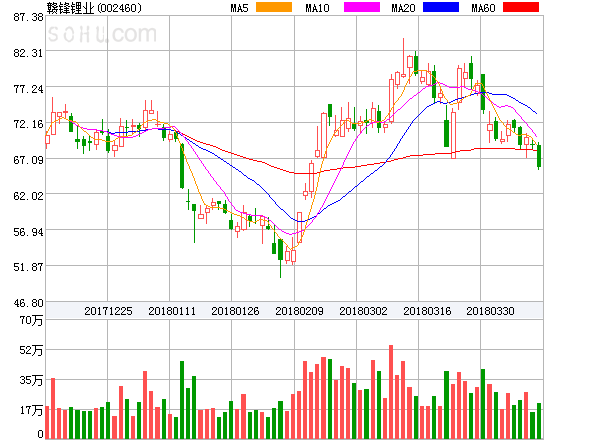Click the last green candlestick on the right
600x440 pixels.
(x=539, y=156)
